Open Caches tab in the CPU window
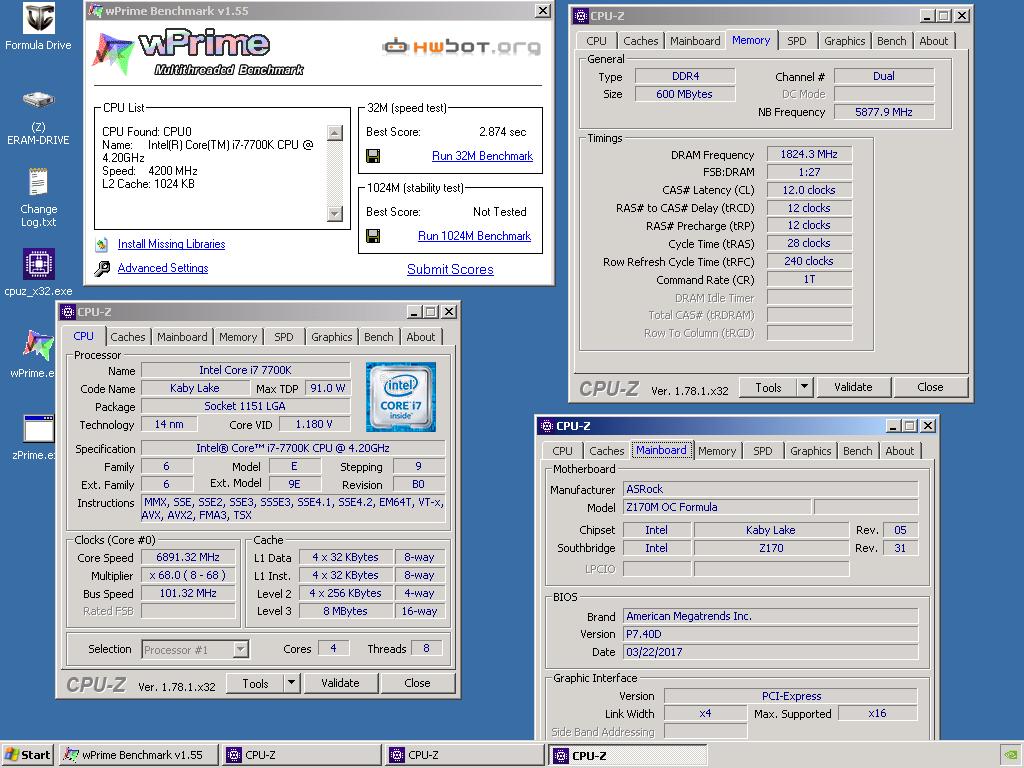The width and height of the screenshot is (1024, 768). pos(127,337)
